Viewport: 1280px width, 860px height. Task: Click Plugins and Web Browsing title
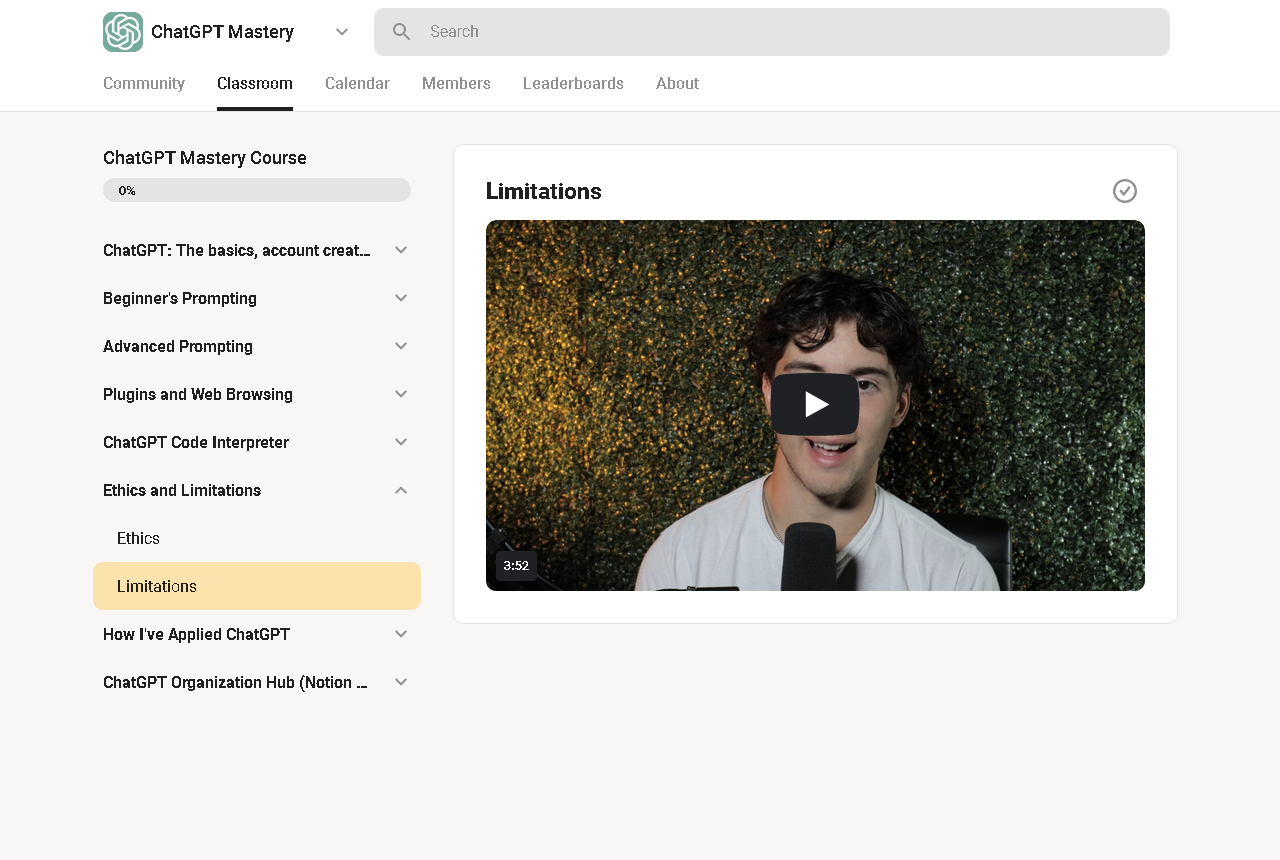pos(198,394)
